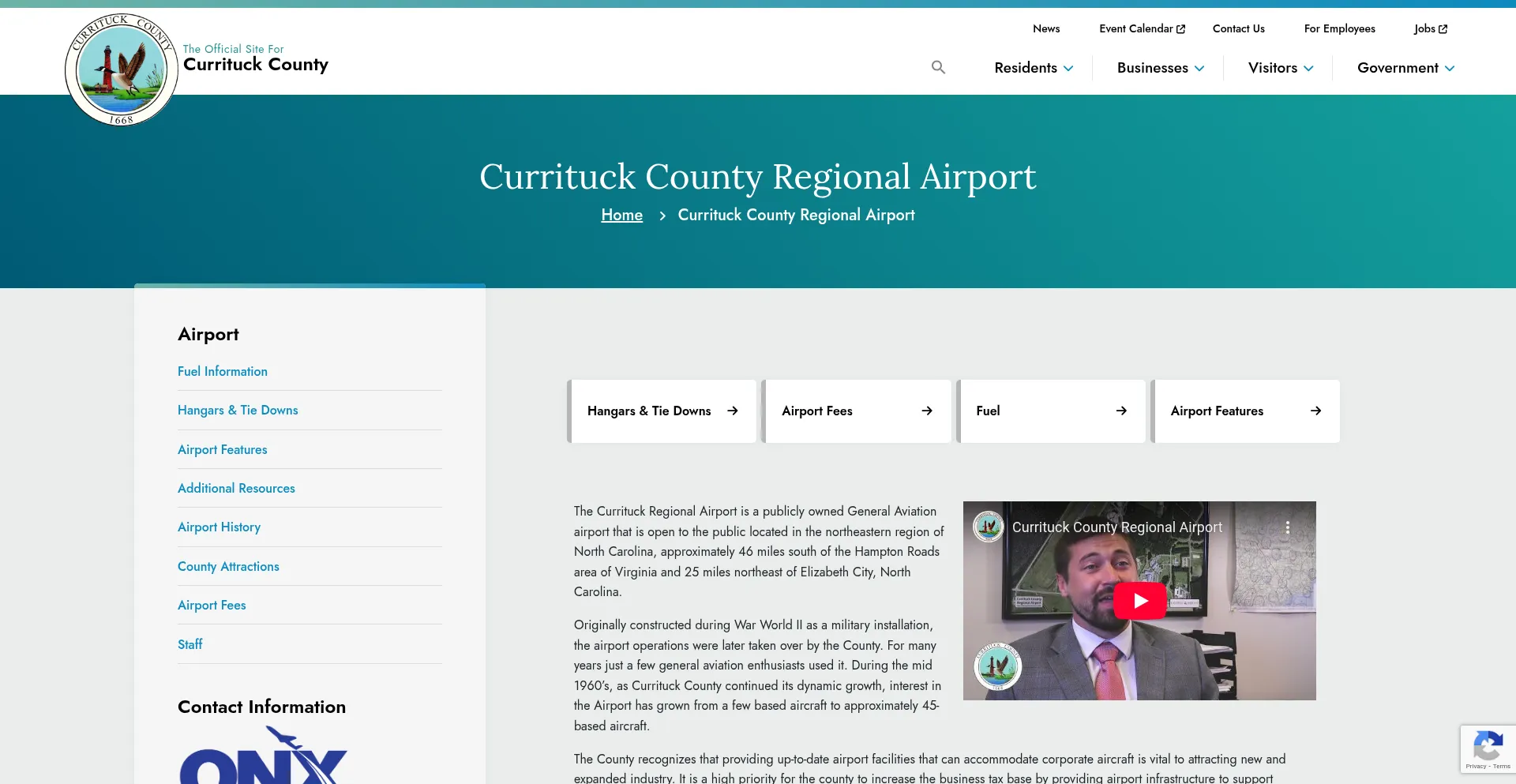Image resolution: width=1516 pixels, height=784 pixels.
Task: Click the Event Calendar external link icon
Action: (x=1181, y=29)
